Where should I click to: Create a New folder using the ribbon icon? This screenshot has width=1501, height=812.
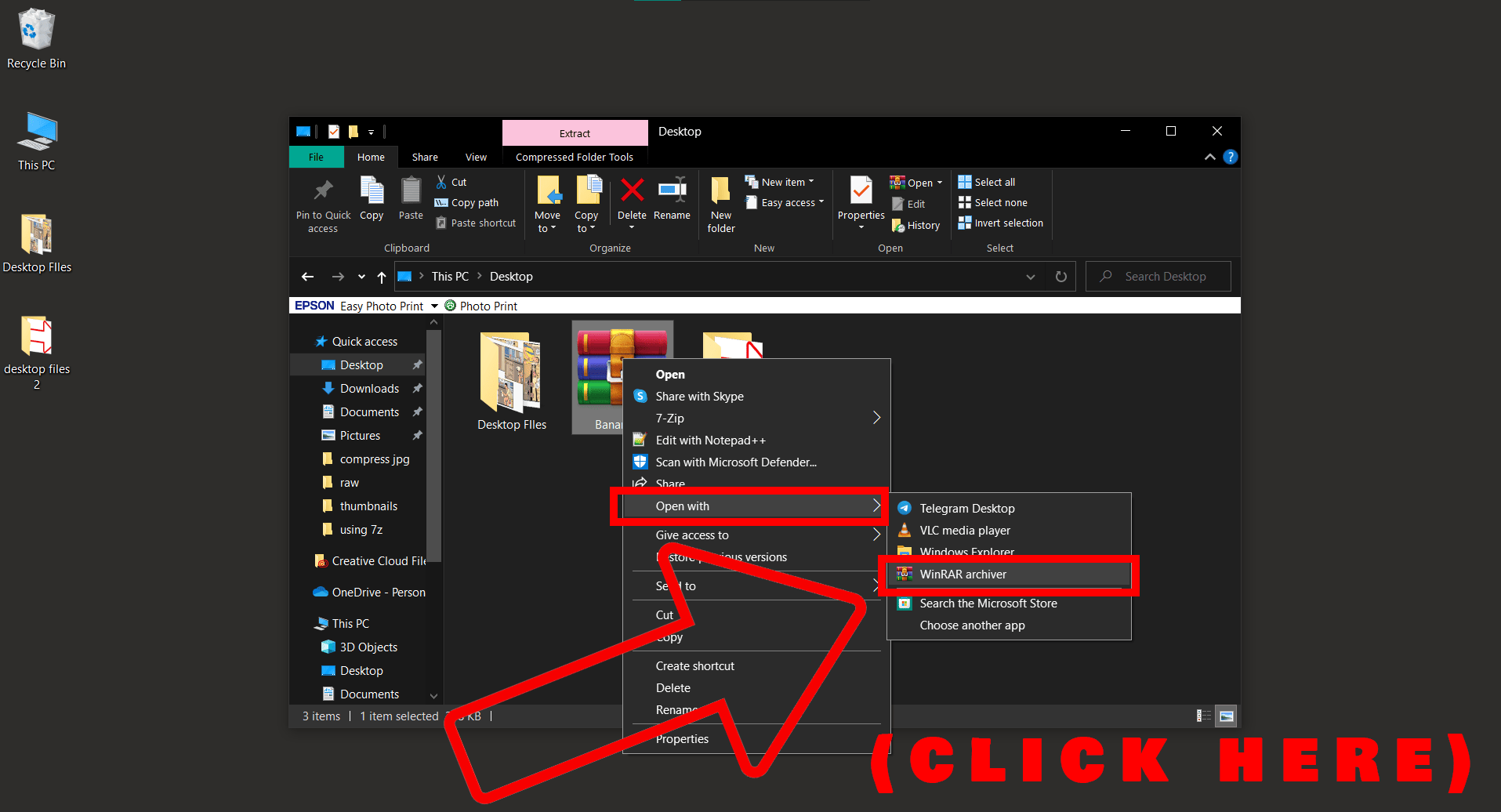tap(720, 204)
